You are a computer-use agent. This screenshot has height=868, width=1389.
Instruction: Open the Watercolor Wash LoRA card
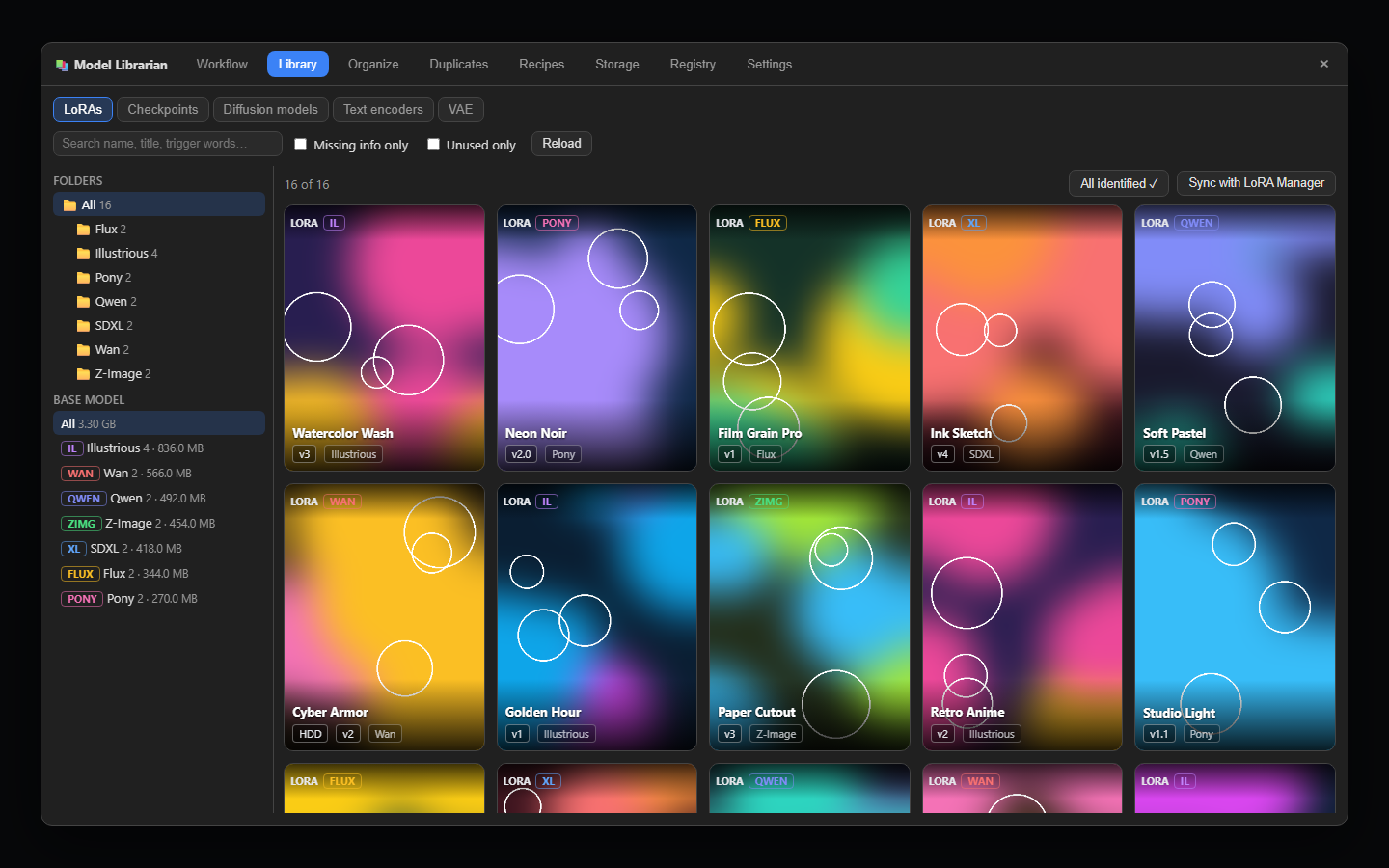pos(384,338)
